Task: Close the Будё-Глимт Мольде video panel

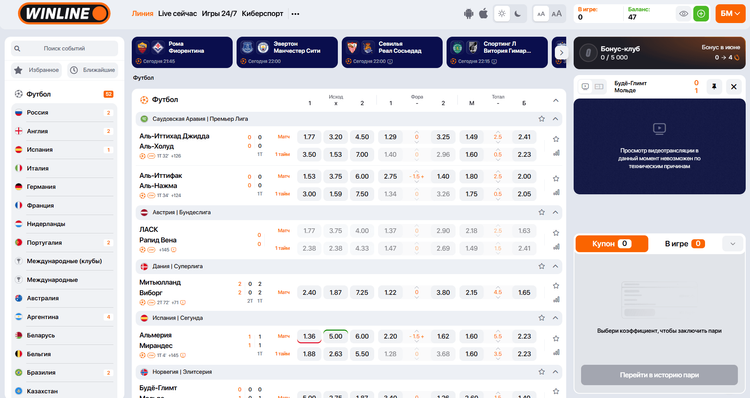Action: click(x=734, y=87)
